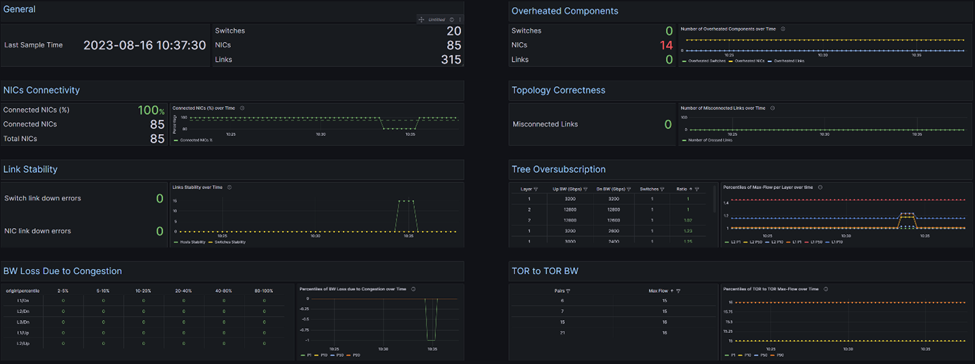The width and height of the screenshot is (975, 364).
Task: Open filter icon on Up BW (Gbps) column
Action: pyautogui.click(x=585, y=189)
